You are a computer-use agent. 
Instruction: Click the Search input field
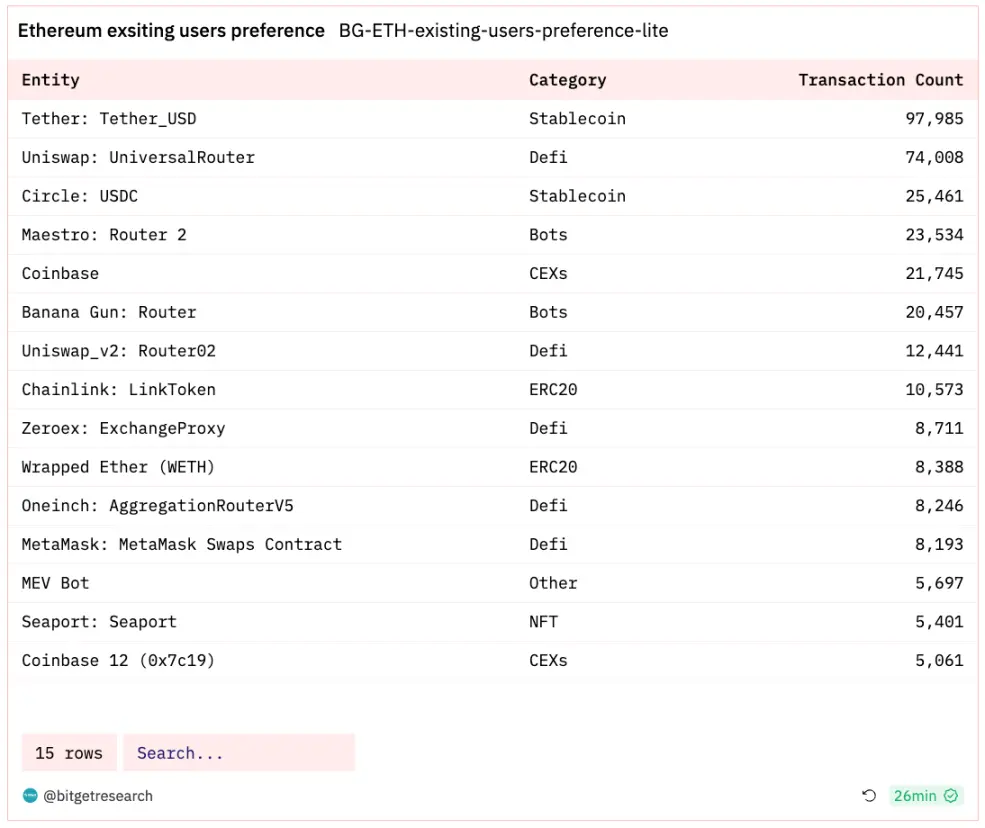239,753
